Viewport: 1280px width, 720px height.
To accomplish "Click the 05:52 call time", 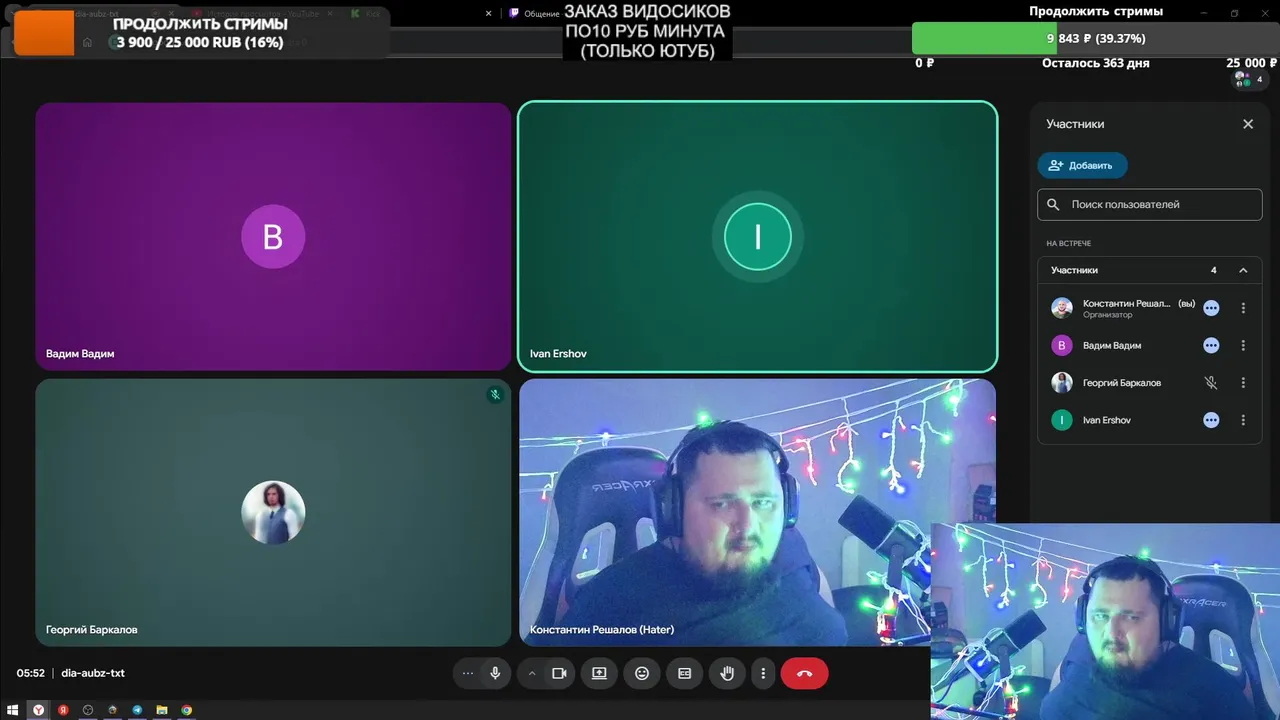I will (30, 673).
